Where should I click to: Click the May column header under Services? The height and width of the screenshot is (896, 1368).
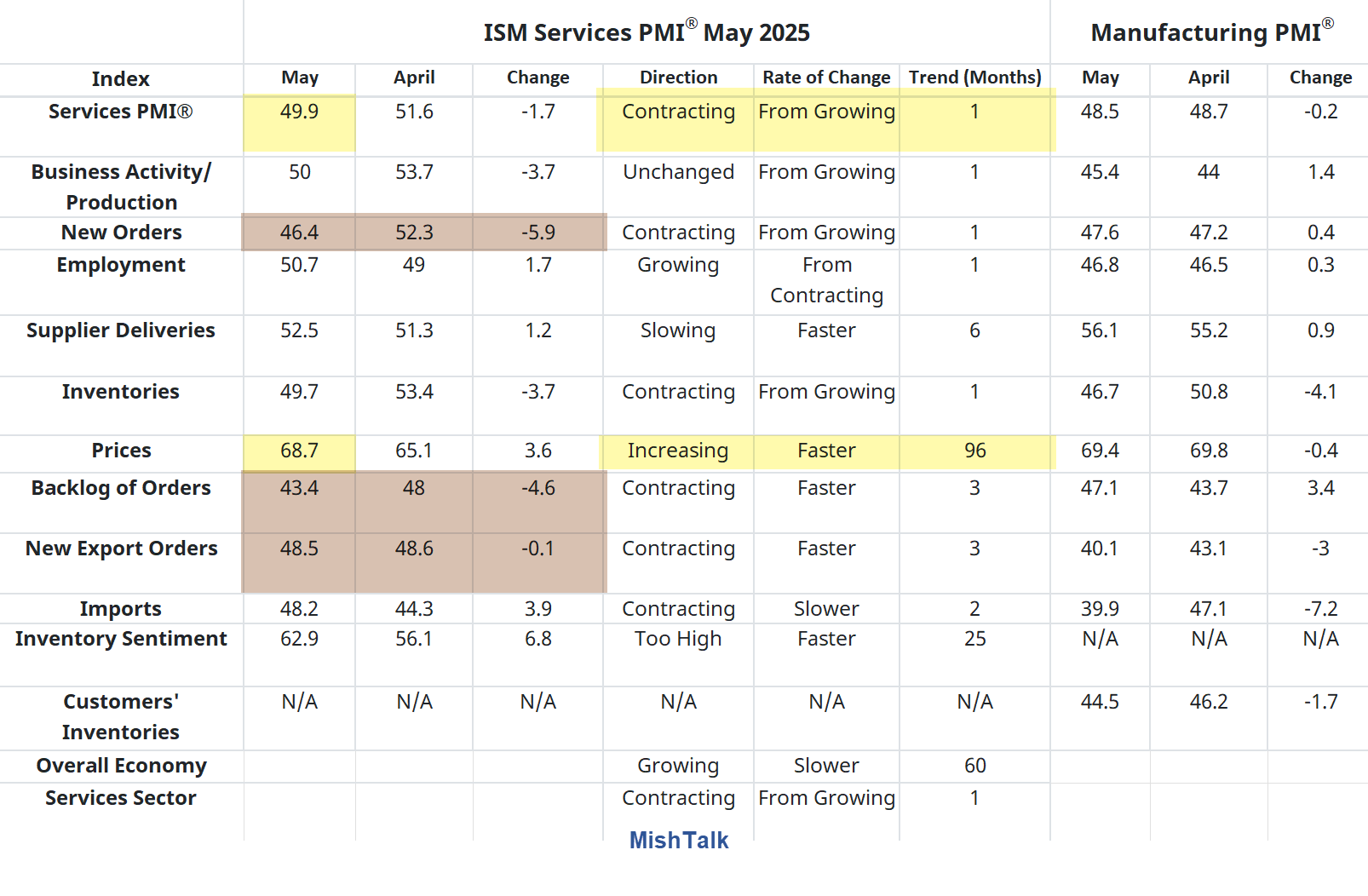pyautogui.click(x=299, y=78)
